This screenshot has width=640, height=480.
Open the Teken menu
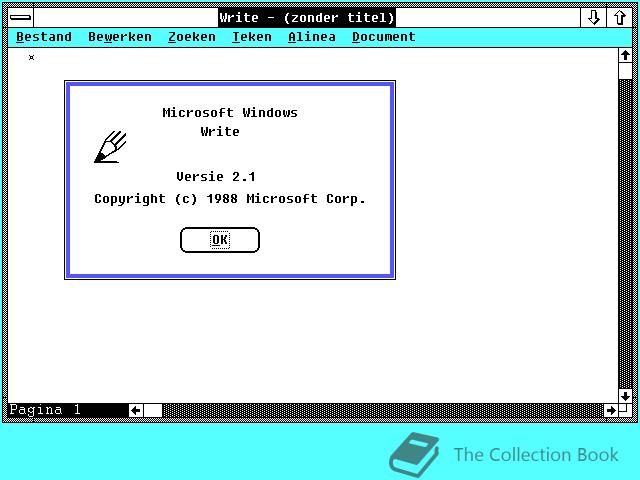click(251, 37)
